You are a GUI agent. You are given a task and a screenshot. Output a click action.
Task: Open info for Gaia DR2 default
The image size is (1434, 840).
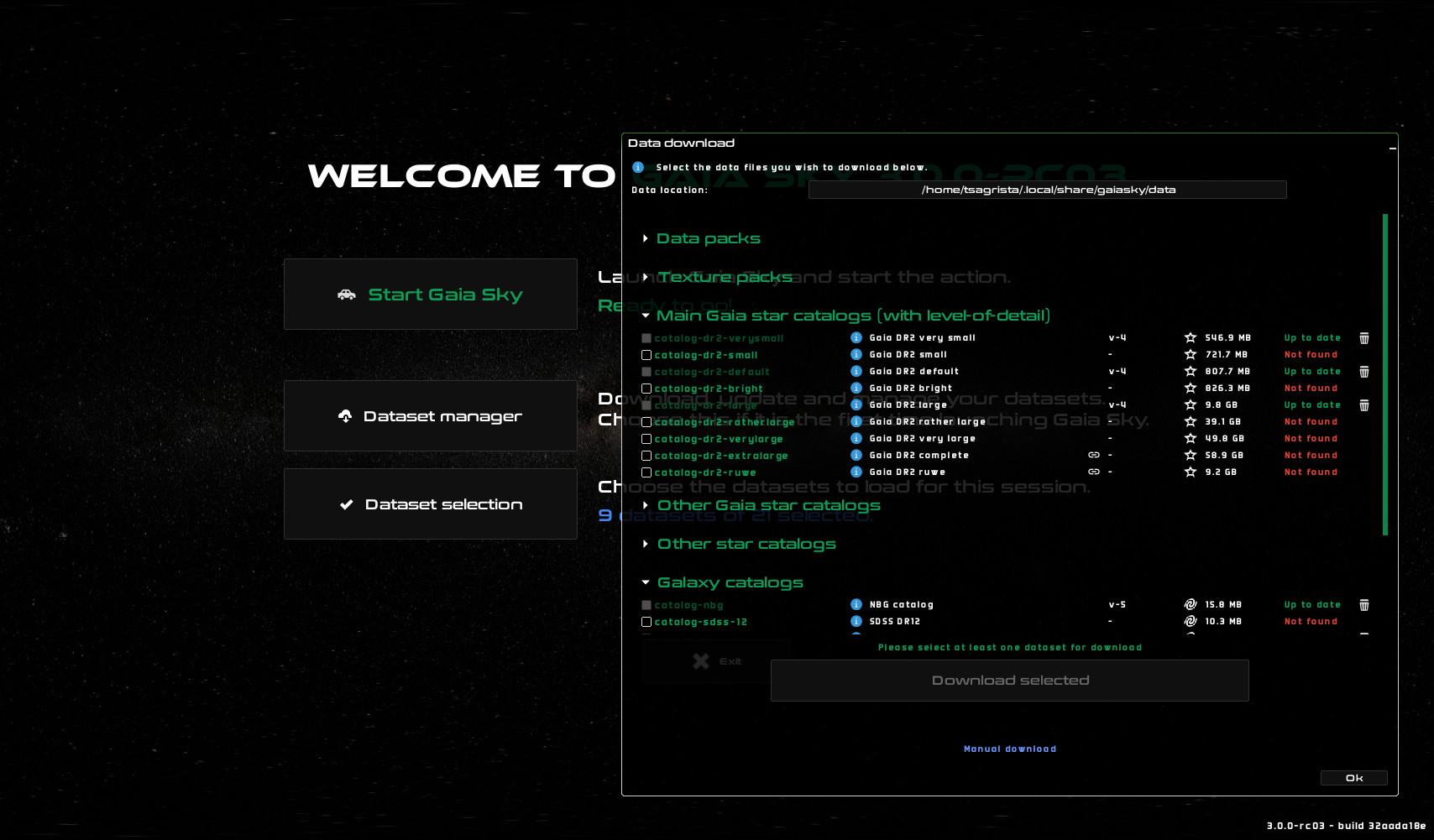(856, 372)
